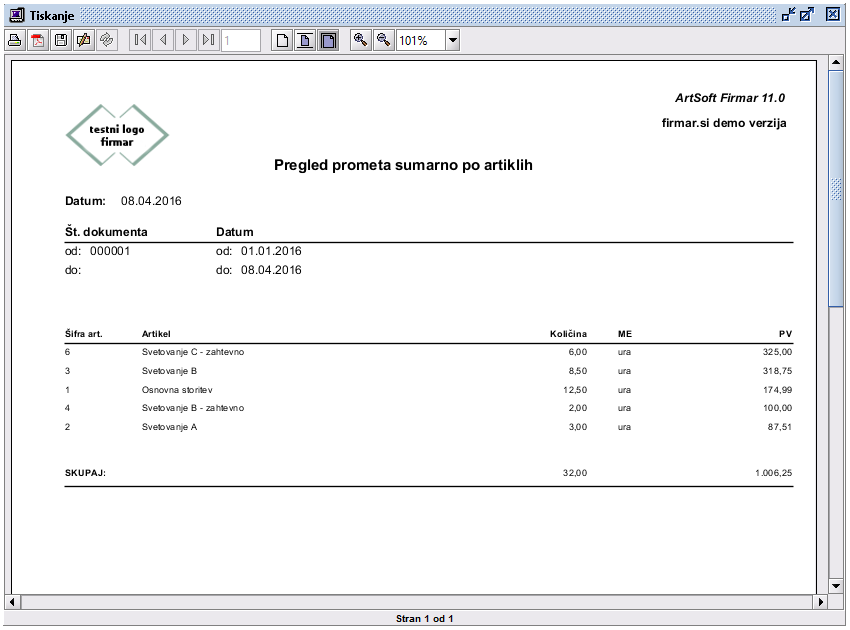The image size is (850, 630).
Task: Zoom in with the plus magnifier
Action: pos(360,40)
